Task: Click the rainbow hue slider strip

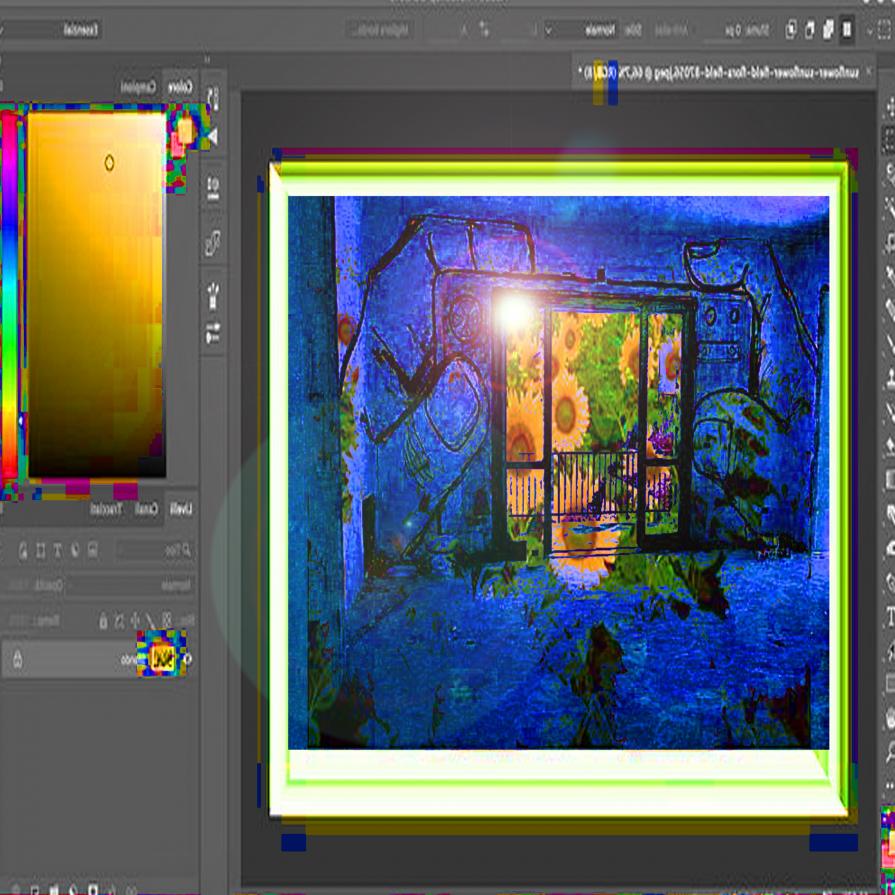Action: click(x=9, y=300)
